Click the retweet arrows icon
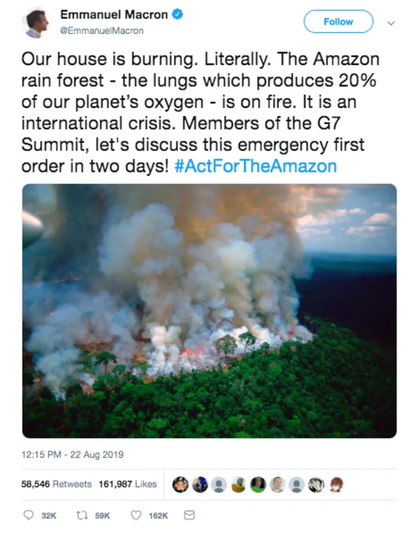This screenshot has width=419, height=540. [x=82, y=515]
